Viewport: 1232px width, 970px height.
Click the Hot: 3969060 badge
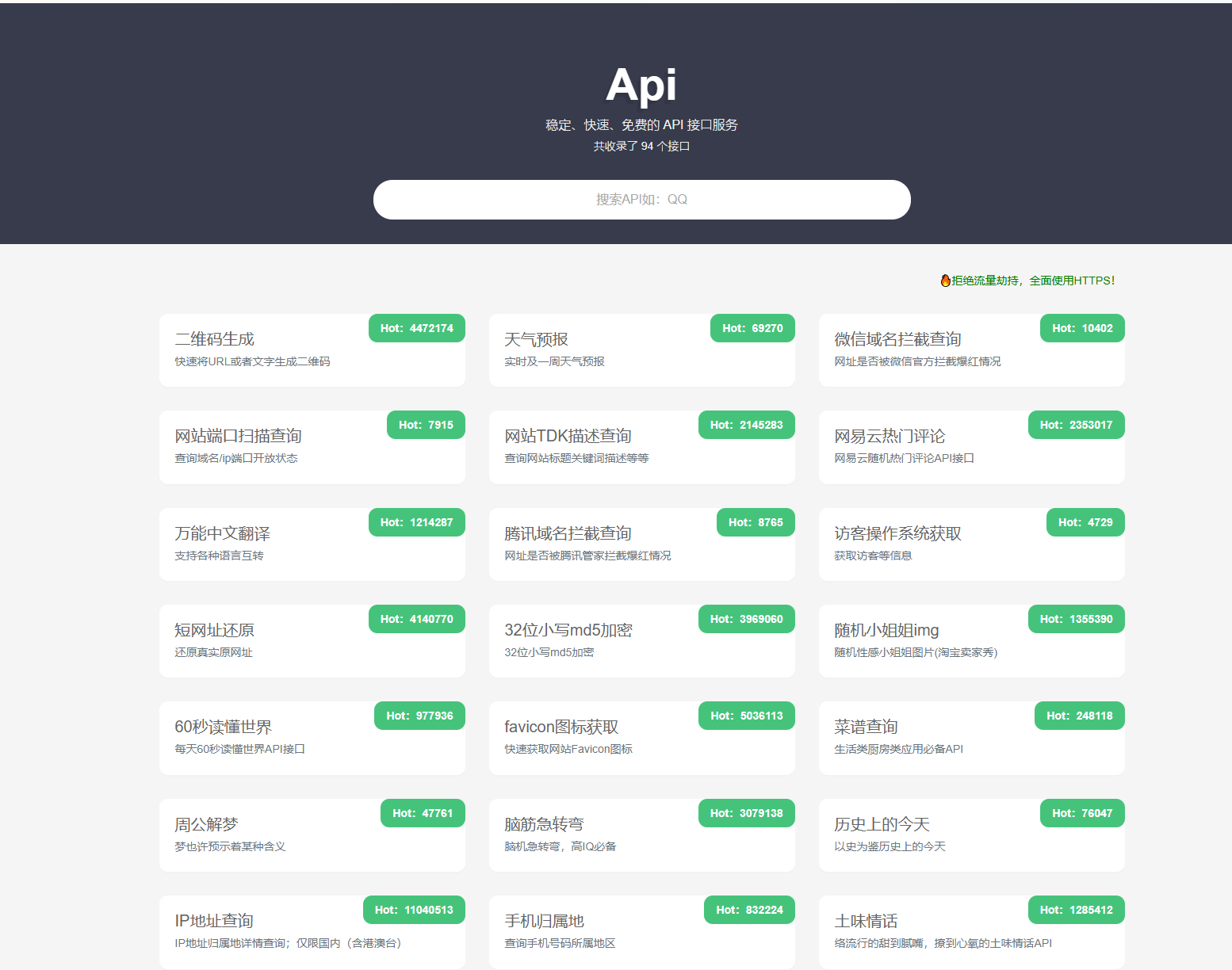pyautogui.click(x=746, y=619)
